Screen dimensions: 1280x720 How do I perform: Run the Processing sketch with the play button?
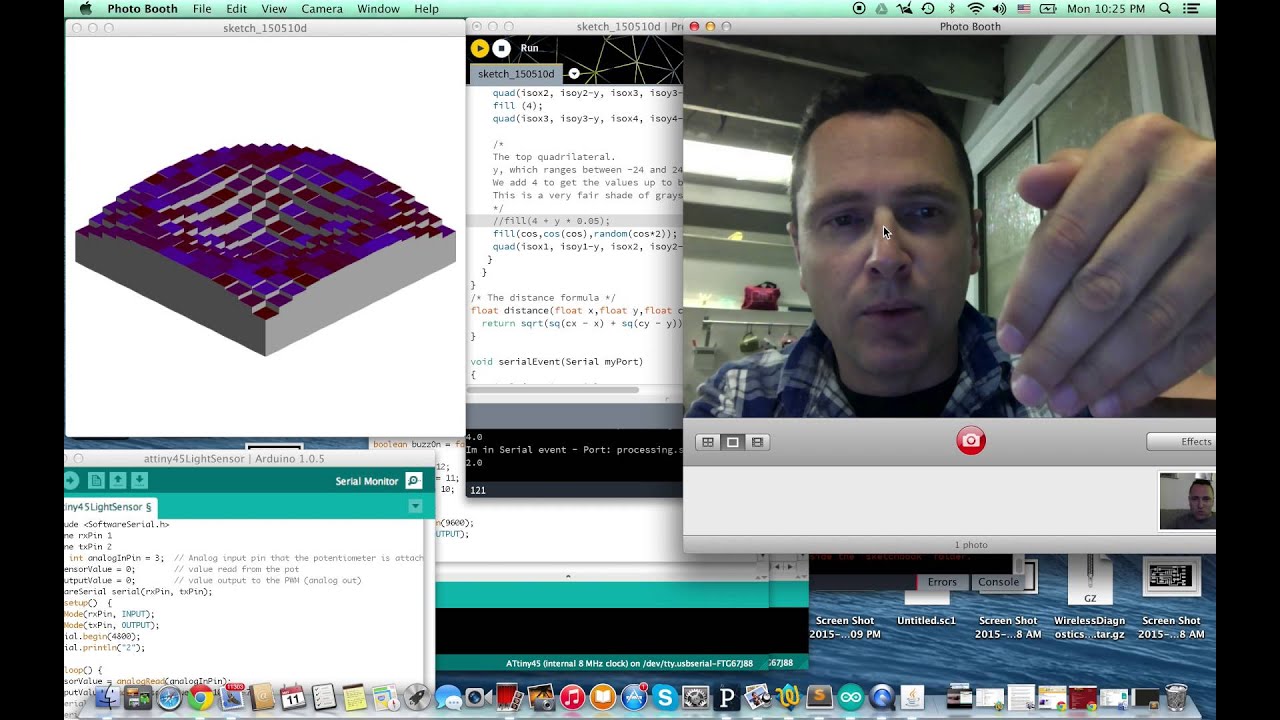[x=479, y=48]
